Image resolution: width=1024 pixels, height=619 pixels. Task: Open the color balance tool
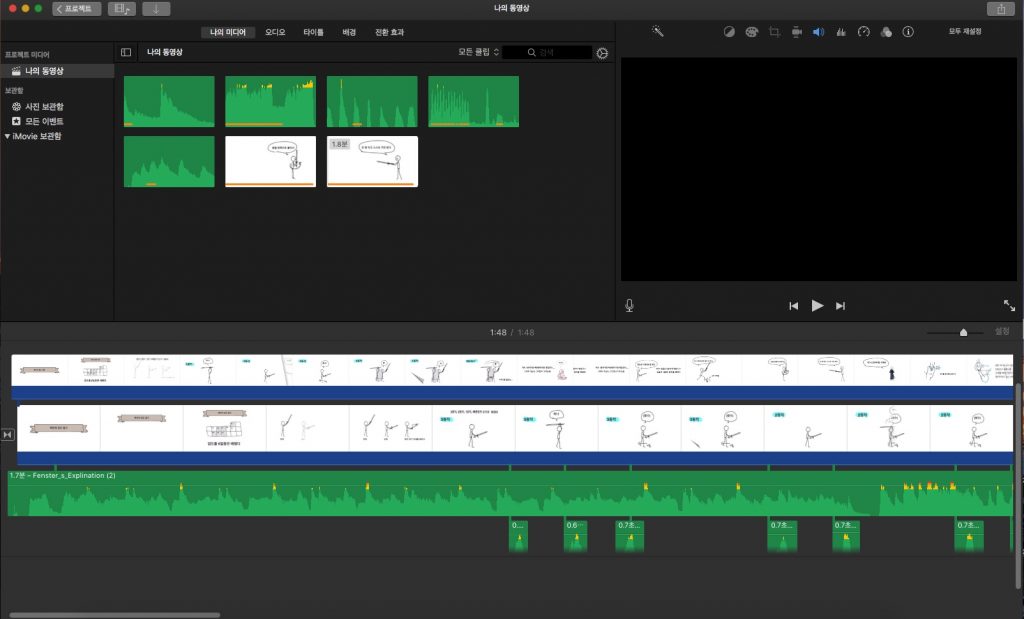[729, 32]
